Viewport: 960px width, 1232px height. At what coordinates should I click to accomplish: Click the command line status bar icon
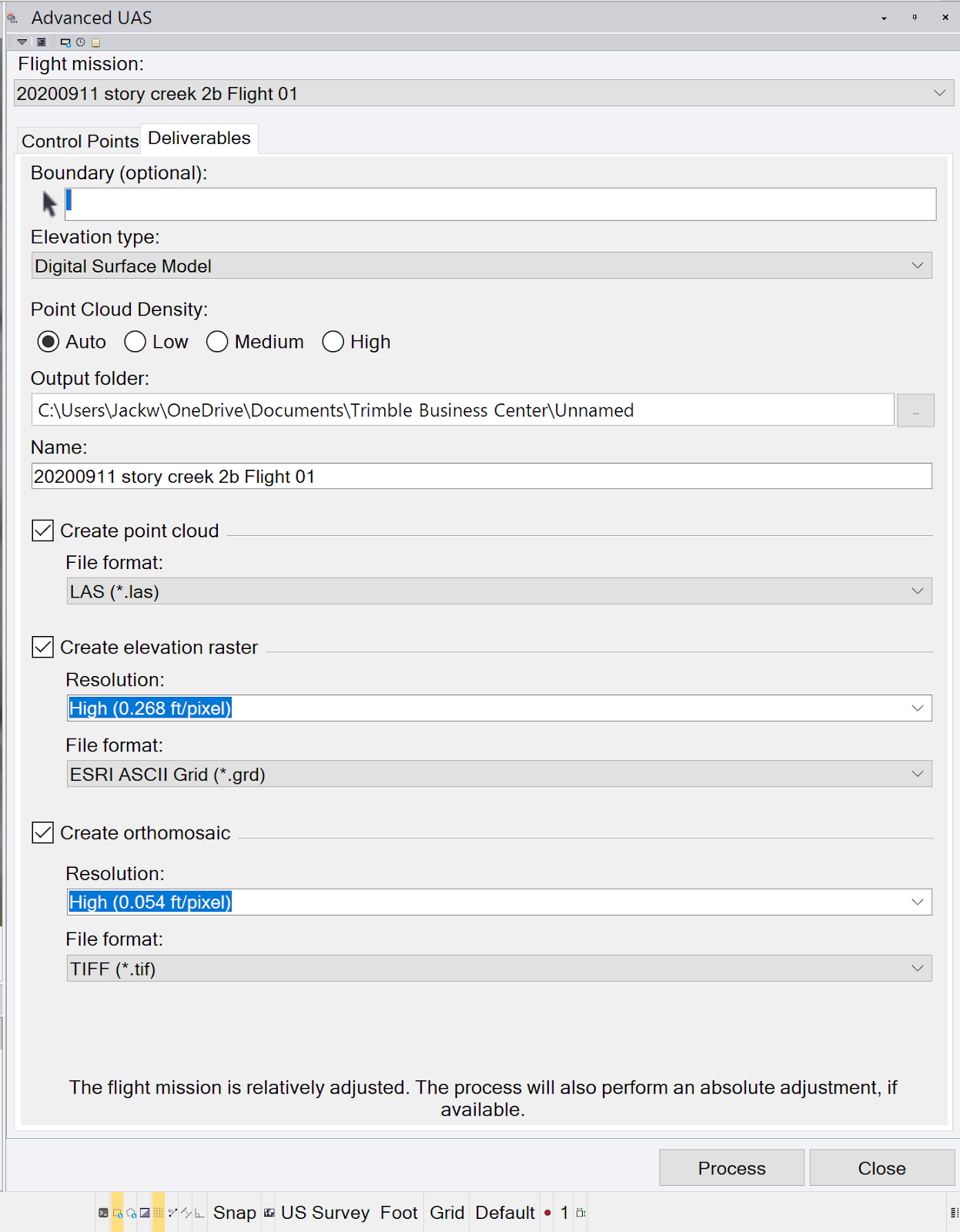click(103, 1213)
